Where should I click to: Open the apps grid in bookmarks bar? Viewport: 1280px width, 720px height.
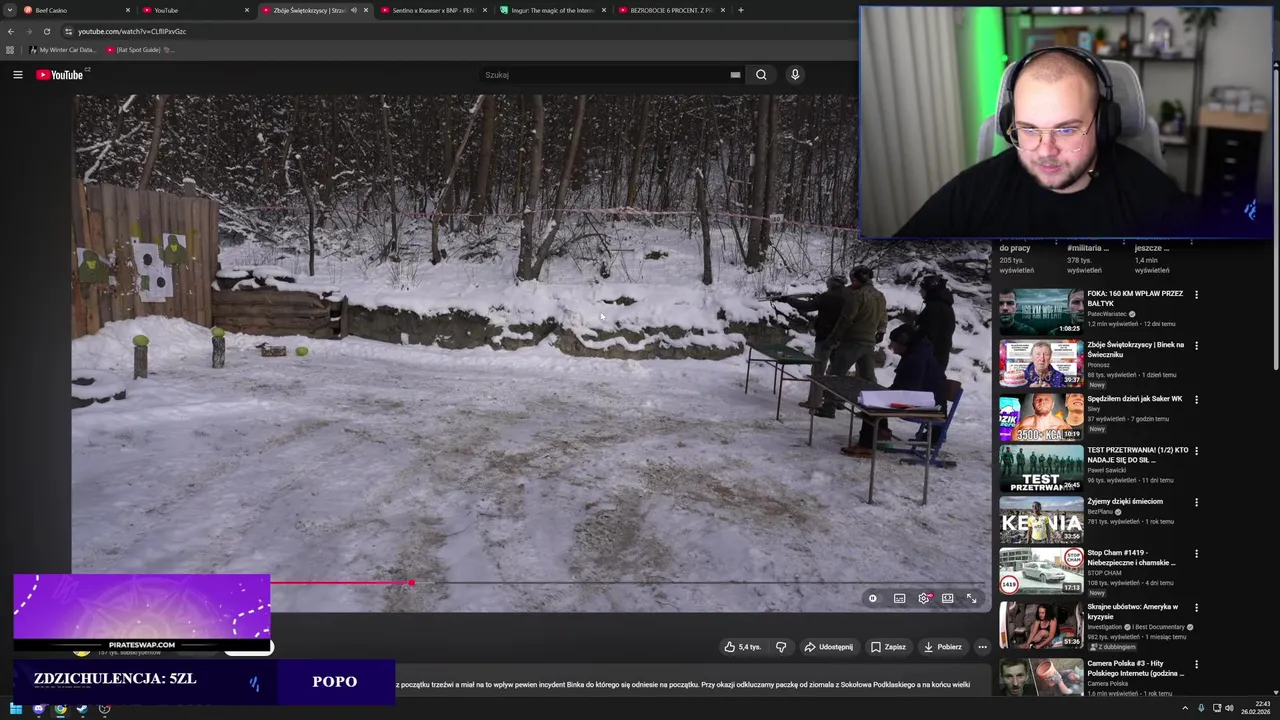point(10,50)
